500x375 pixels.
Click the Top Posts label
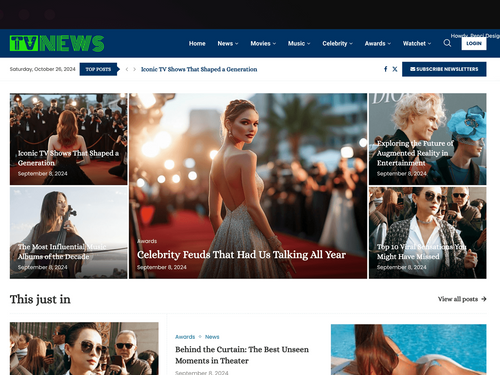coord(99,69)
